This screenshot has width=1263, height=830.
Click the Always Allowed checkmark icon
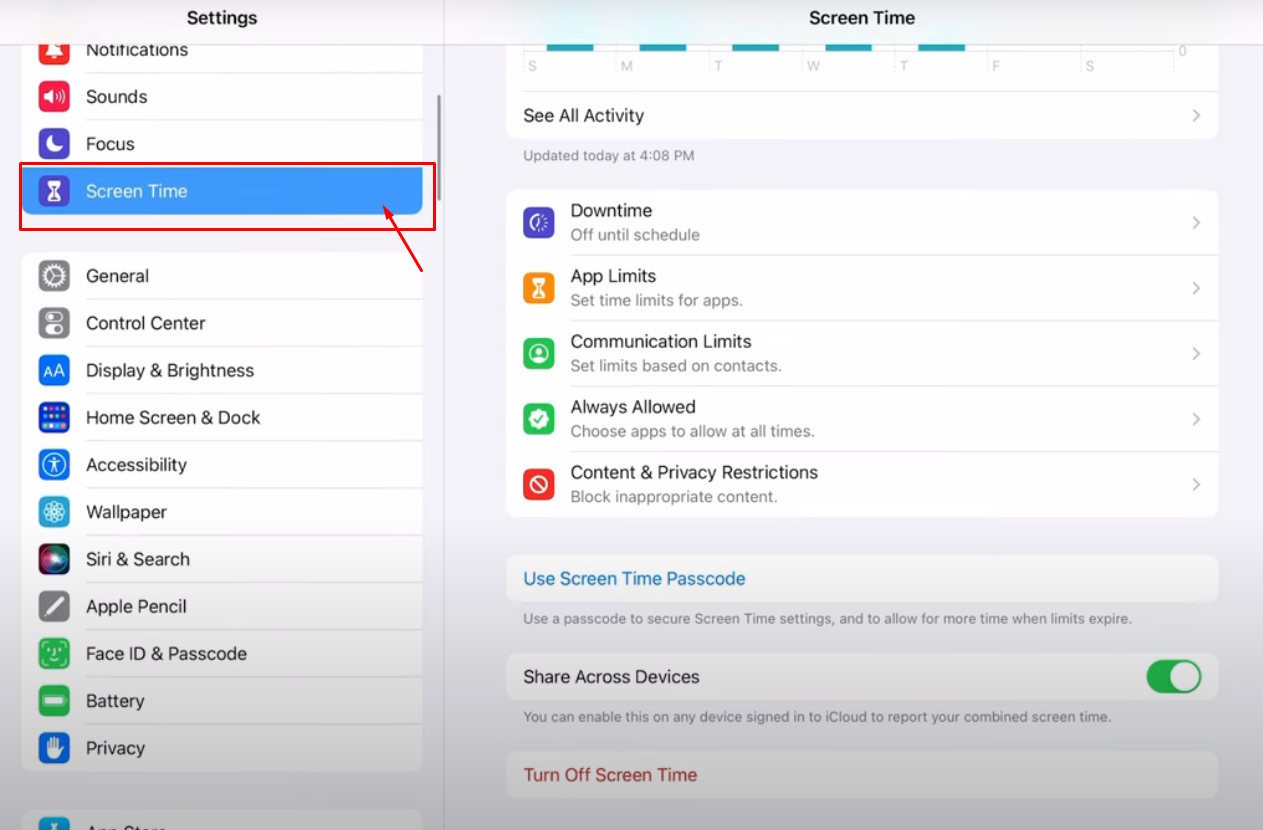coord(539,419)
